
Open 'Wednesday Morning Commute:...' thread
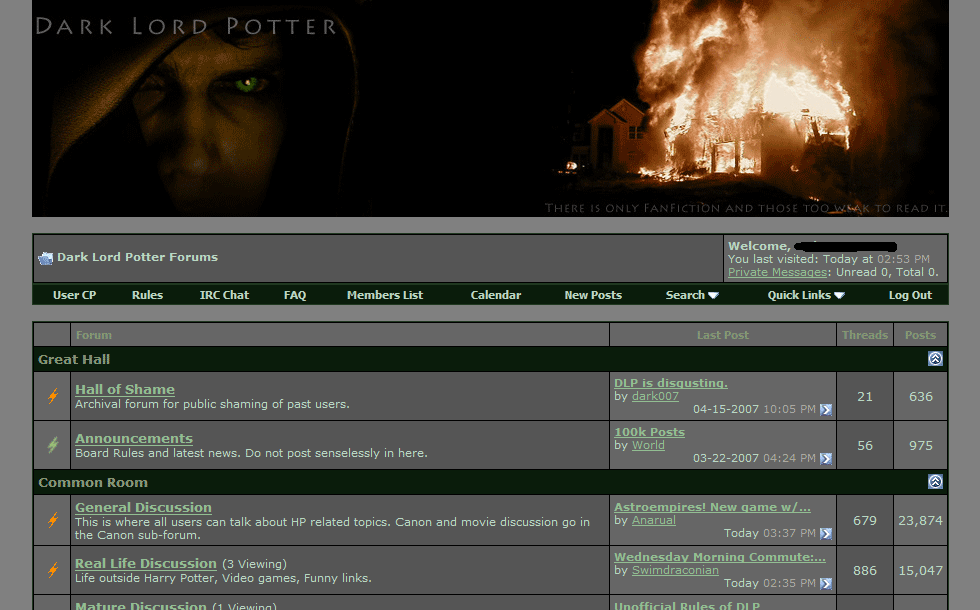(x=720, y=557)
